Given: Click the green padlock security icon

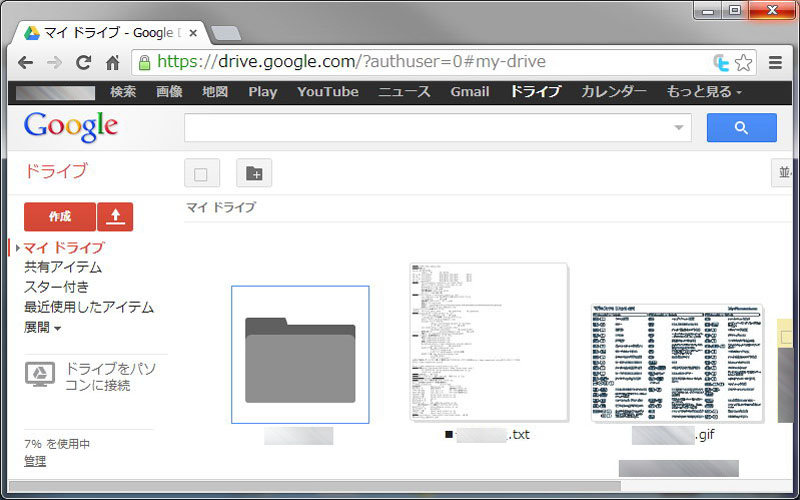Looking at the screenshot, I should point(145,63).
